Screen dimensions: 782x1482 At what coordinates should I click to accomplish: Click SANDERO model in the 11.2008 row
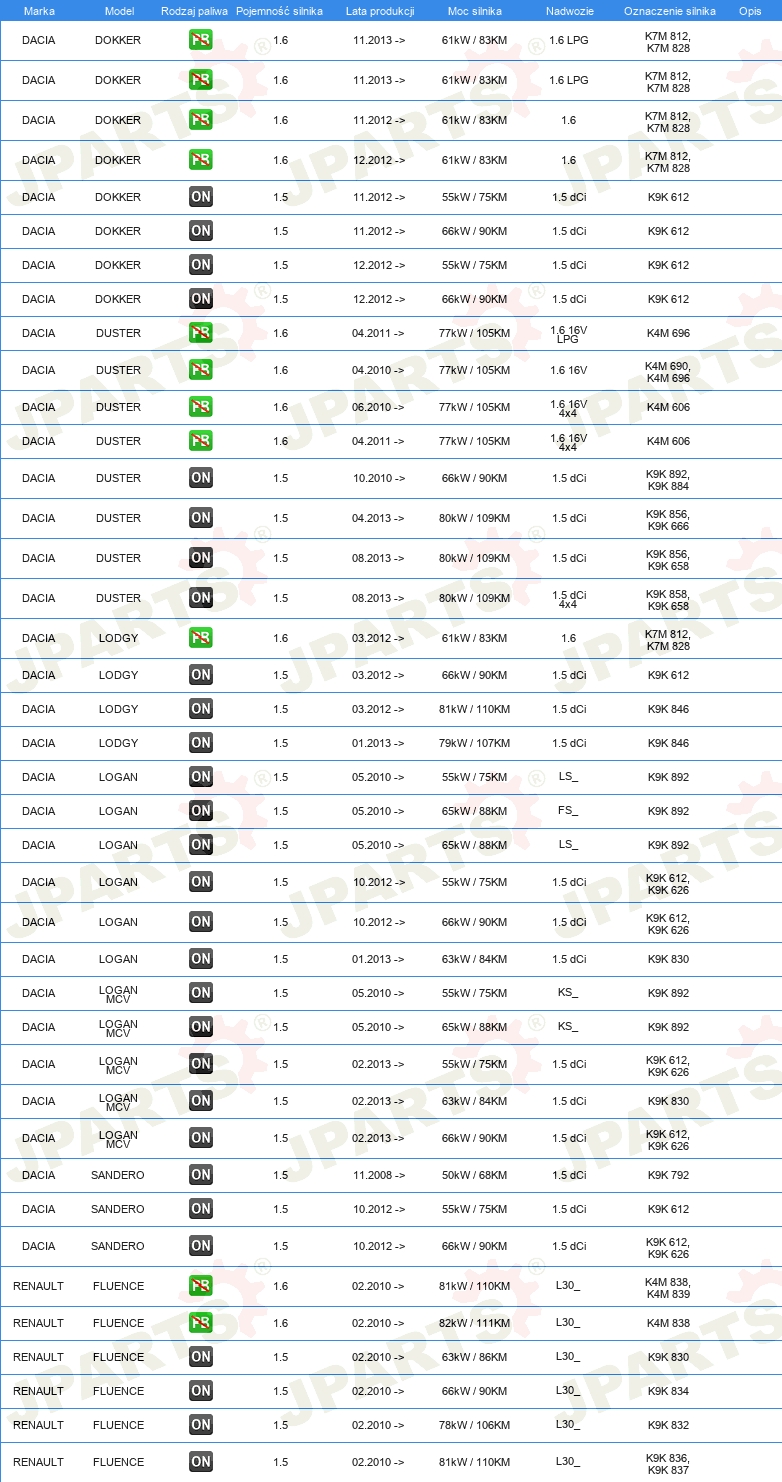pyautogui.click(x=118, y=1175)
